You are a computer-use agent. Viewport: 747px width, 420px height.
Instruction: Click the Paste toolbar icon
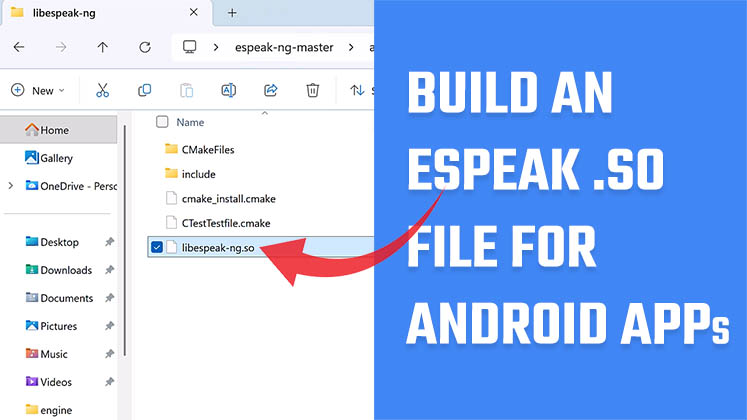tap(186, 90)
